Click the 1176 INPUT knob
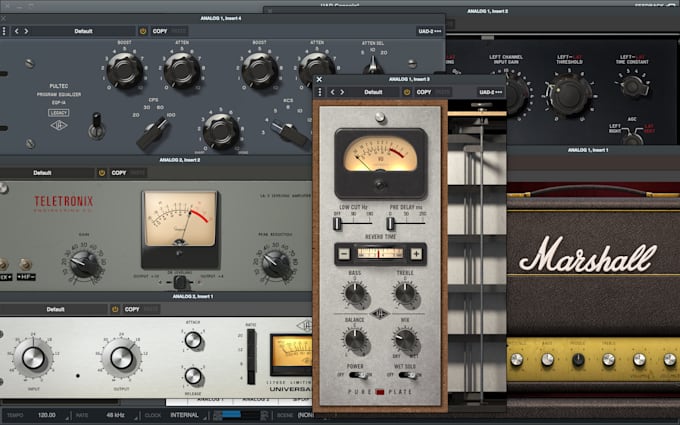This screenshot has width=680, height=425. (x=33, y=358)
